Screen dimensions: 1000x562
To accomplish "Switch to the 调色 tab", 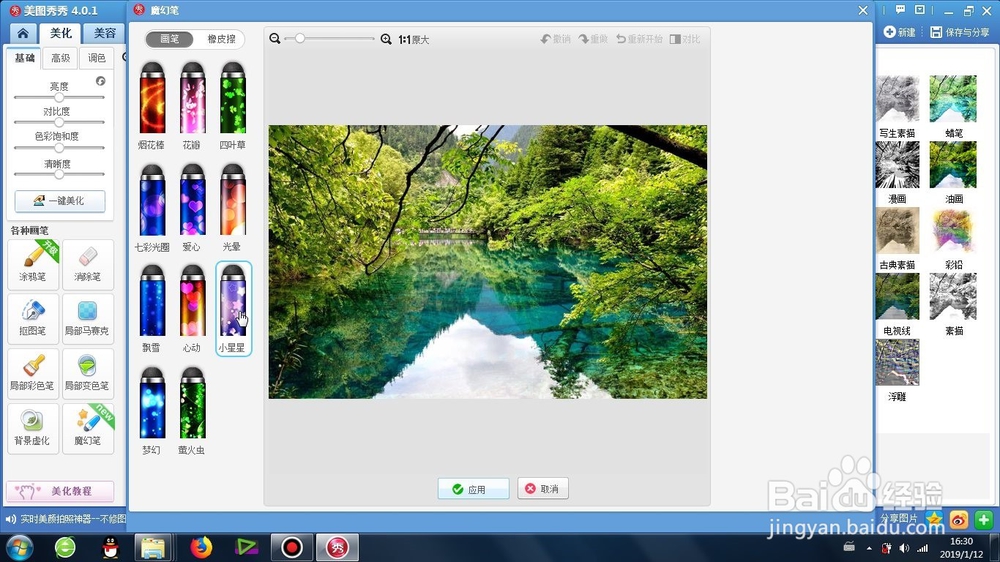I will pyautogui.click(x=97, y=58).
